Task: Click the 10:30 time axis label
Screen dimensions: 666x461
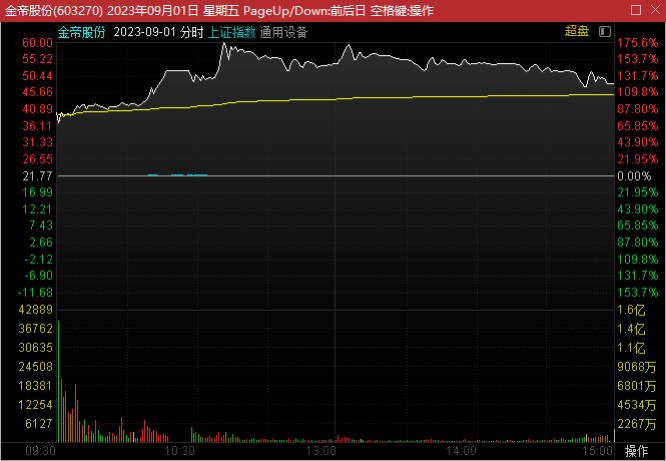Action: click(x=180, y=451)
